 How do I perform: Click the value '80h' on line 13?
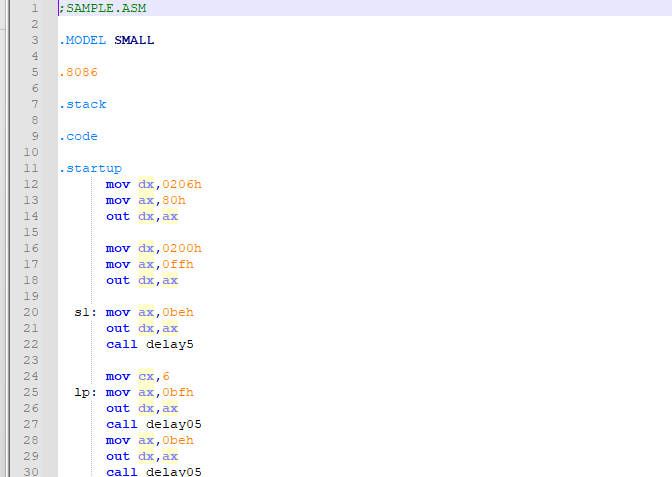174,201
